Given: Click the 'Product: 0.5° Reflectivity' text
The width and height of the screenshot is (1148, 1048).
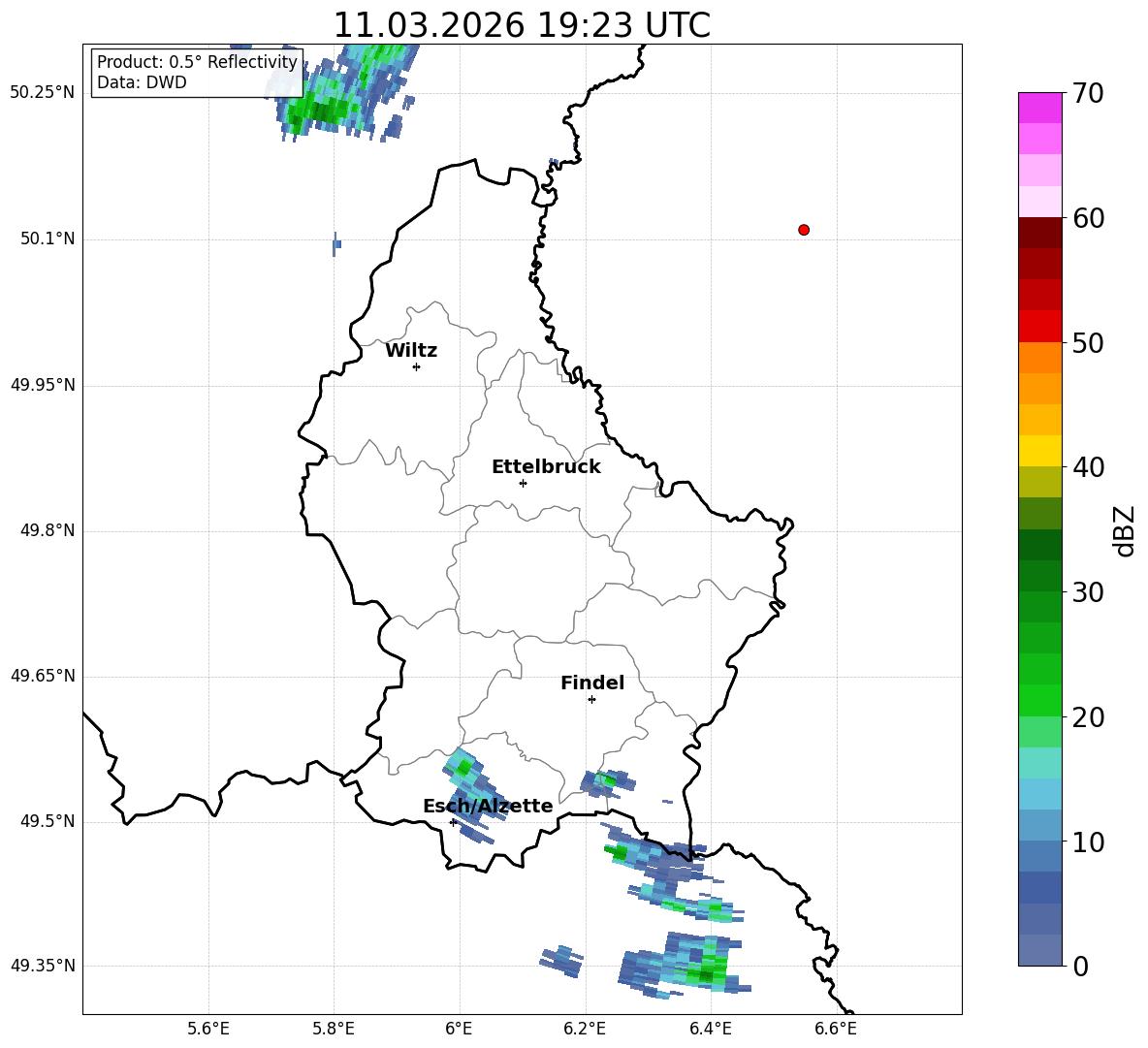Looking at the screenshot, I should point(197,62).
